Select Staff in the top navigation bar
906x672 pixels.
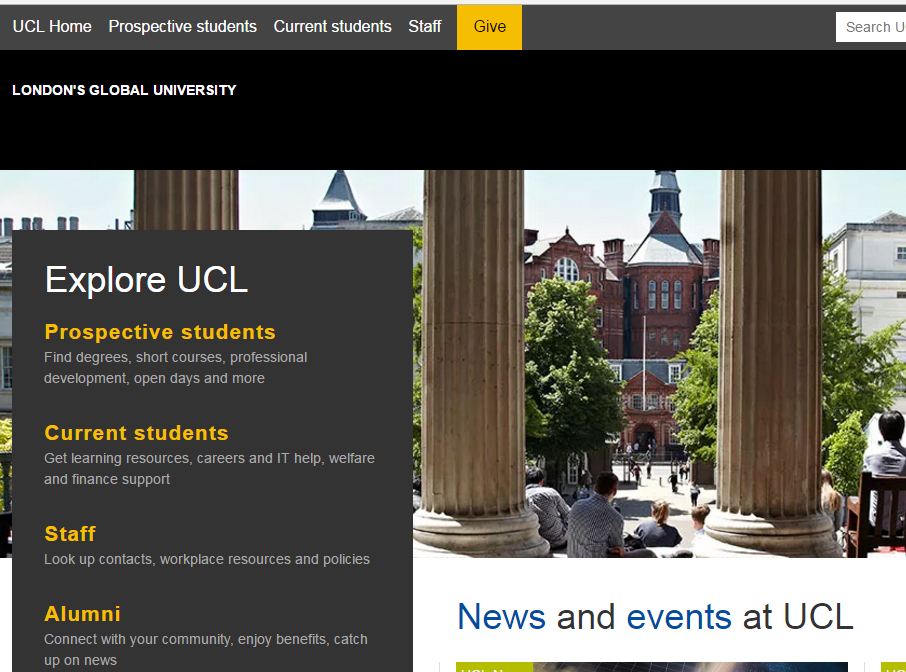[x=425, y=27]
